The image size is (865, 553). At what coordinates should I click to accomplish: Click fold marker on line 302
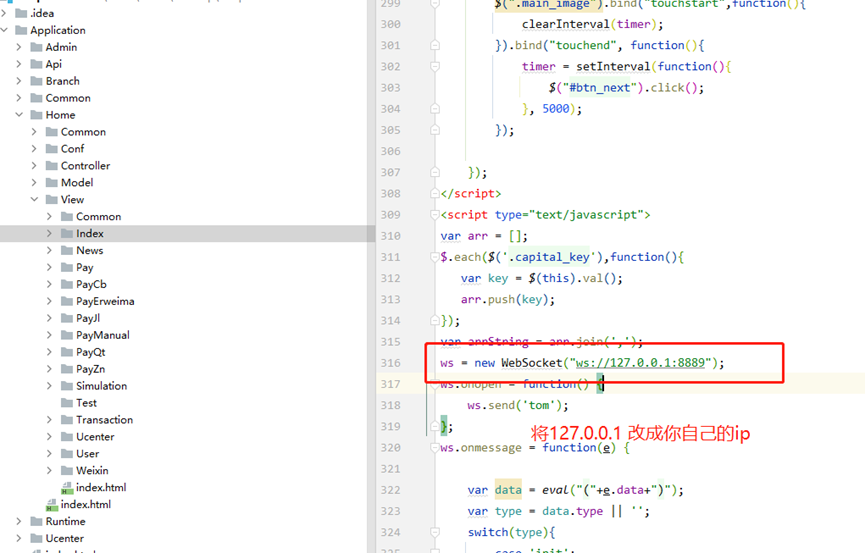point(435,66)
